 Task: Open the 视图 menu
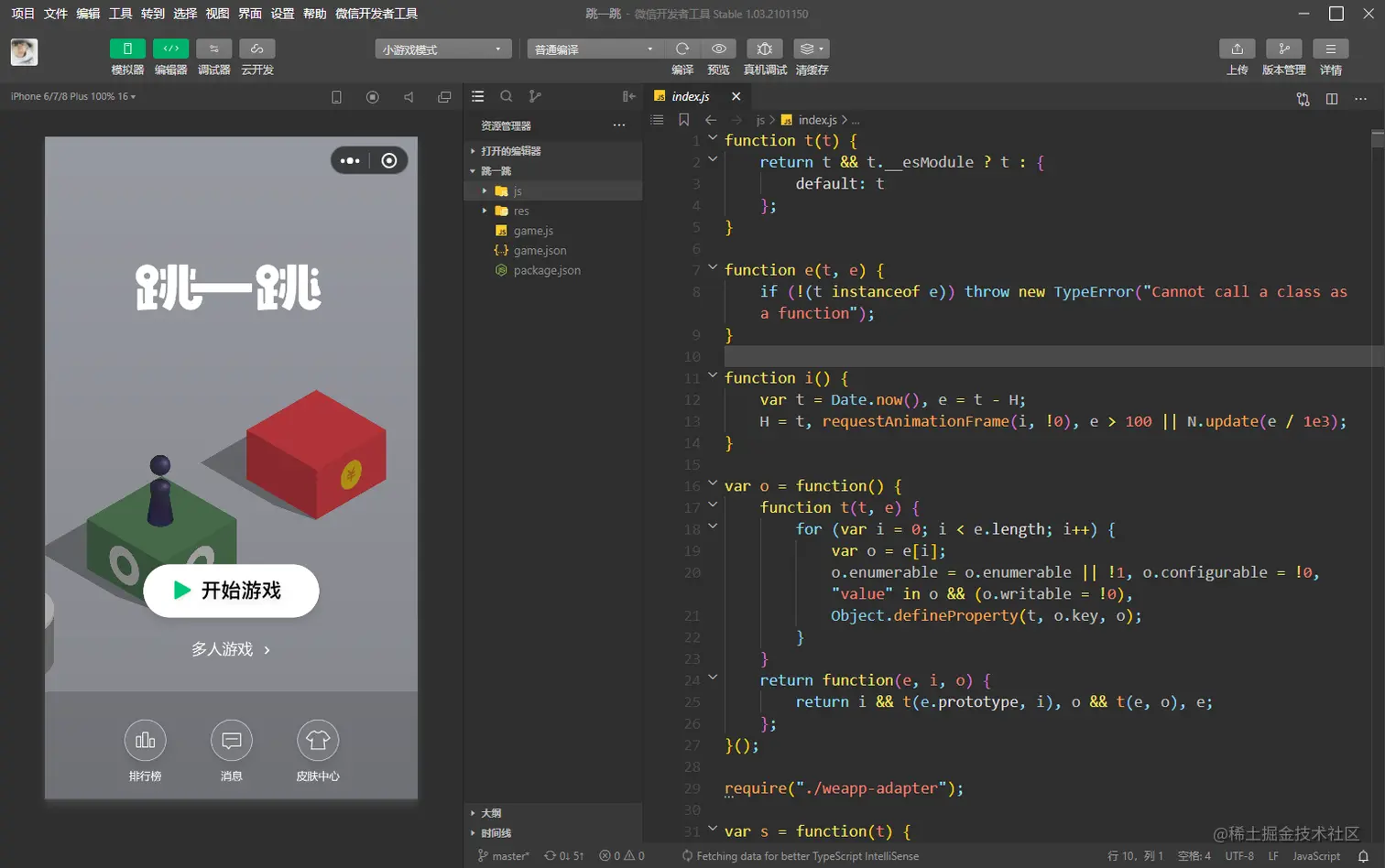[x=217, y=14]
